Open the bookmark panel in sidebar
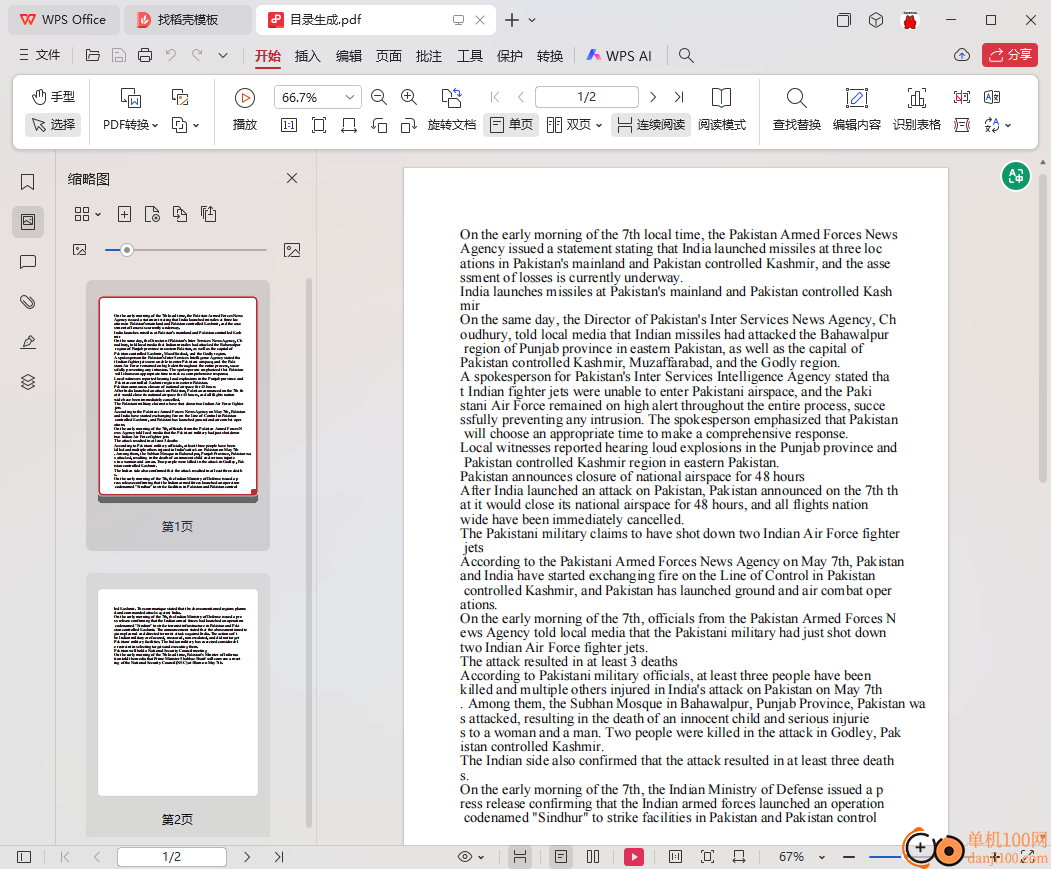1051x869 pixels. tap(27, 182)
